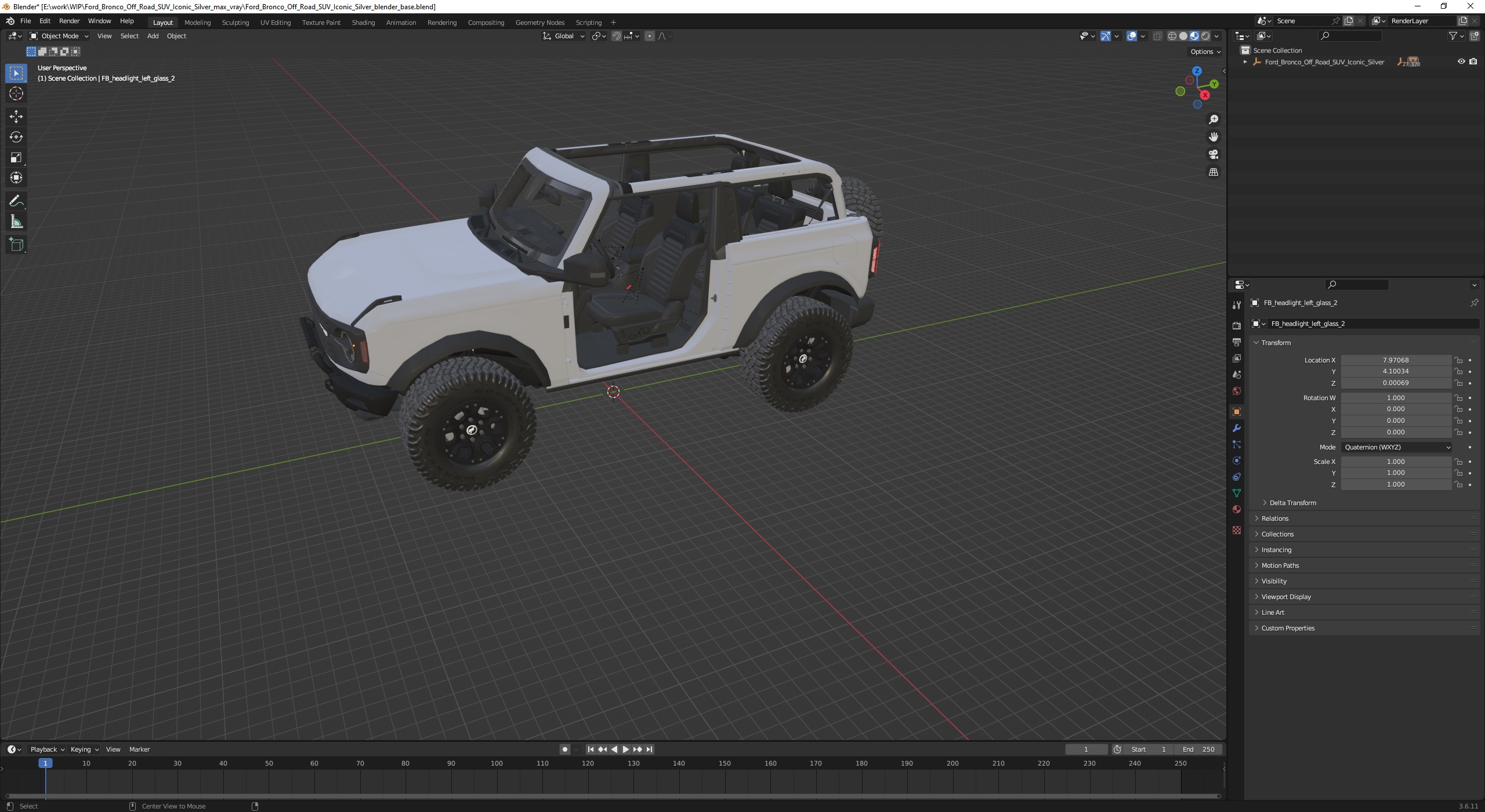Viewport: 1485px width, 812px height.
Task: Toggle render camera for Ford_Bronco collection
Action: 1473,61
